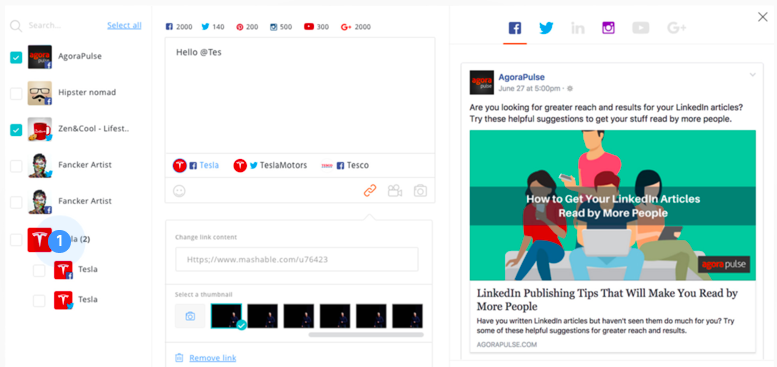Screen dimensions: 777x367
Task: Click the Tesla Facebook sub-profile logo
Action: (x=63, y=270)
